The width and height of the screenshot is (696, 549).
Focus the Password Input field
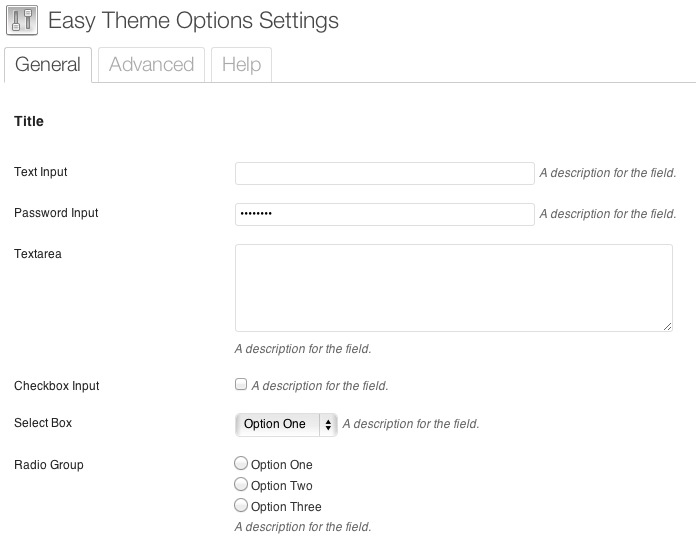point(384,214)
